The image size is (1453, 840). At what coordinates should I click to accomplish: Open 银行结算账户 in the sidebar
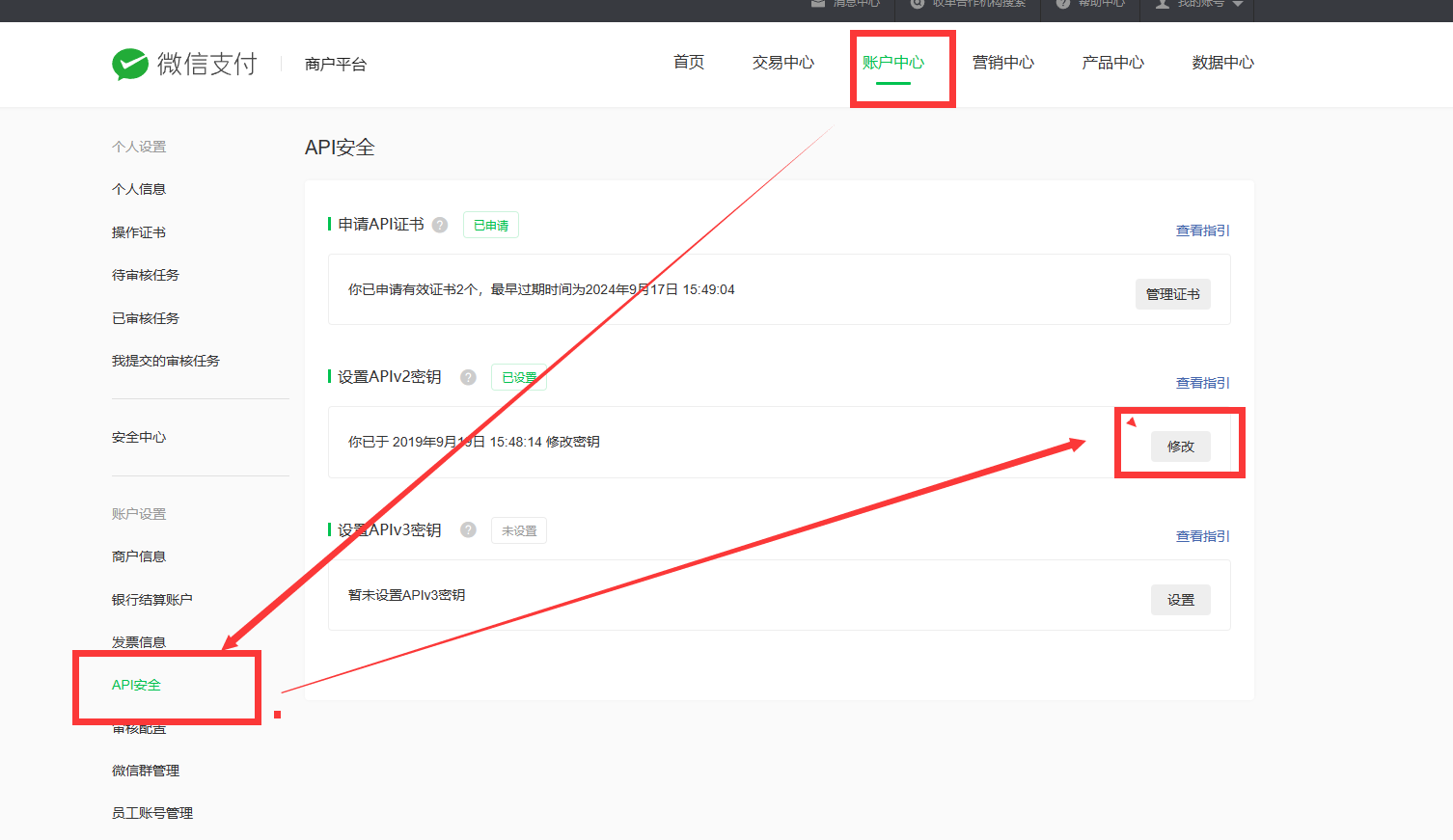[x=152, y=600]
